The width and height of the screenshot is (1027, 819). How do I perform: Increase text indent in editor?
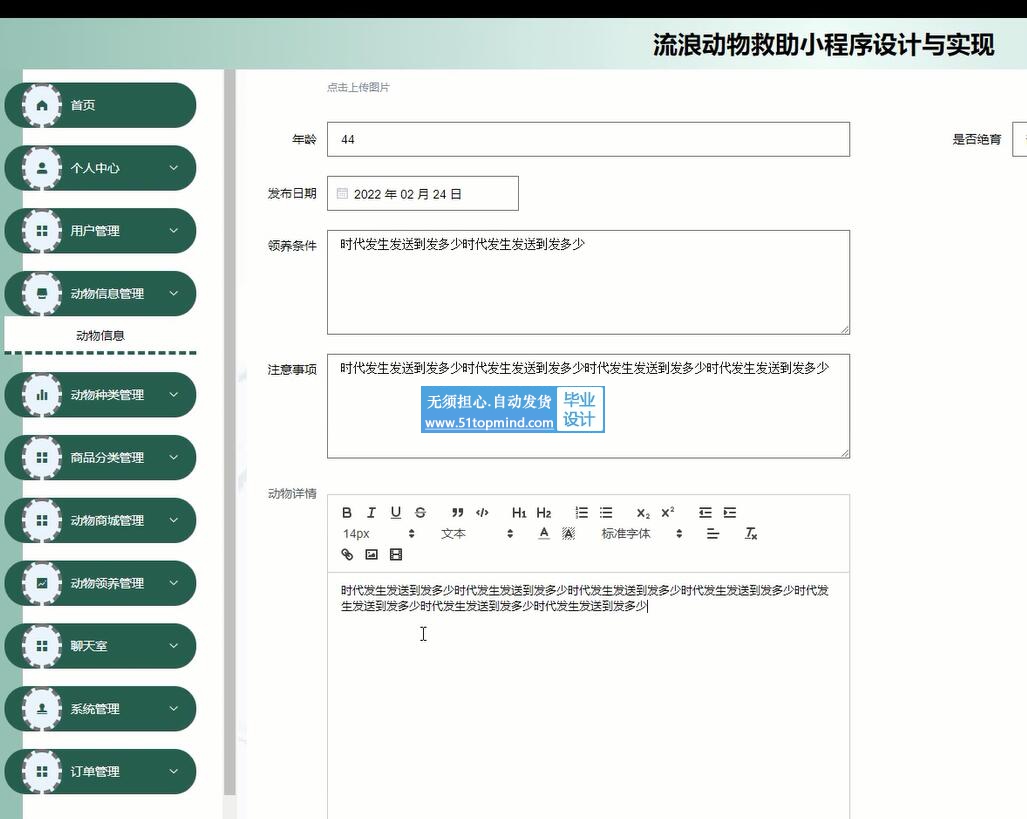[x=730, y=512]
